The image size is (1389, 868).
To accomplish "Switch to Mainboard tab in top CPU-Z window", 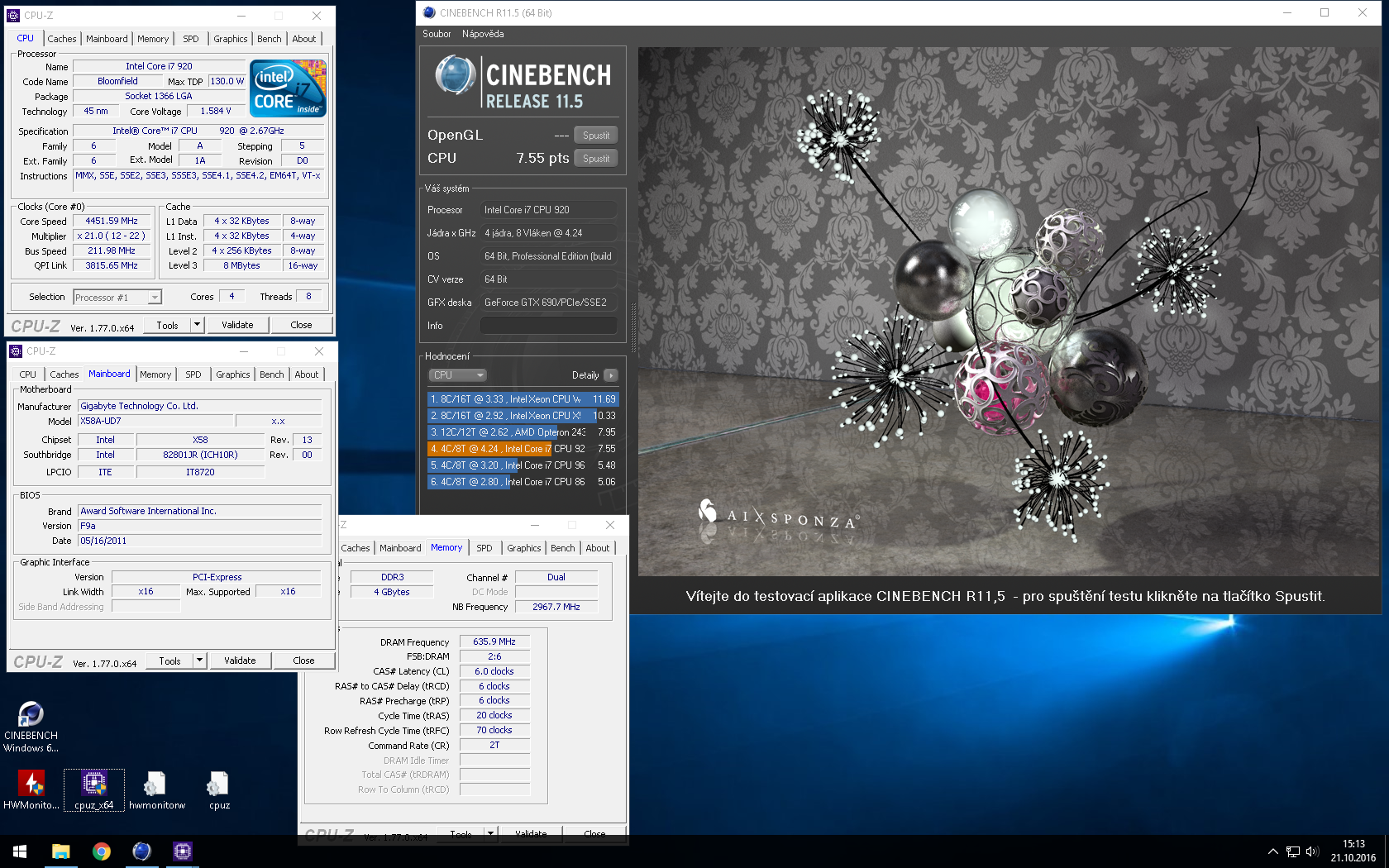I will tap(107, 39).
